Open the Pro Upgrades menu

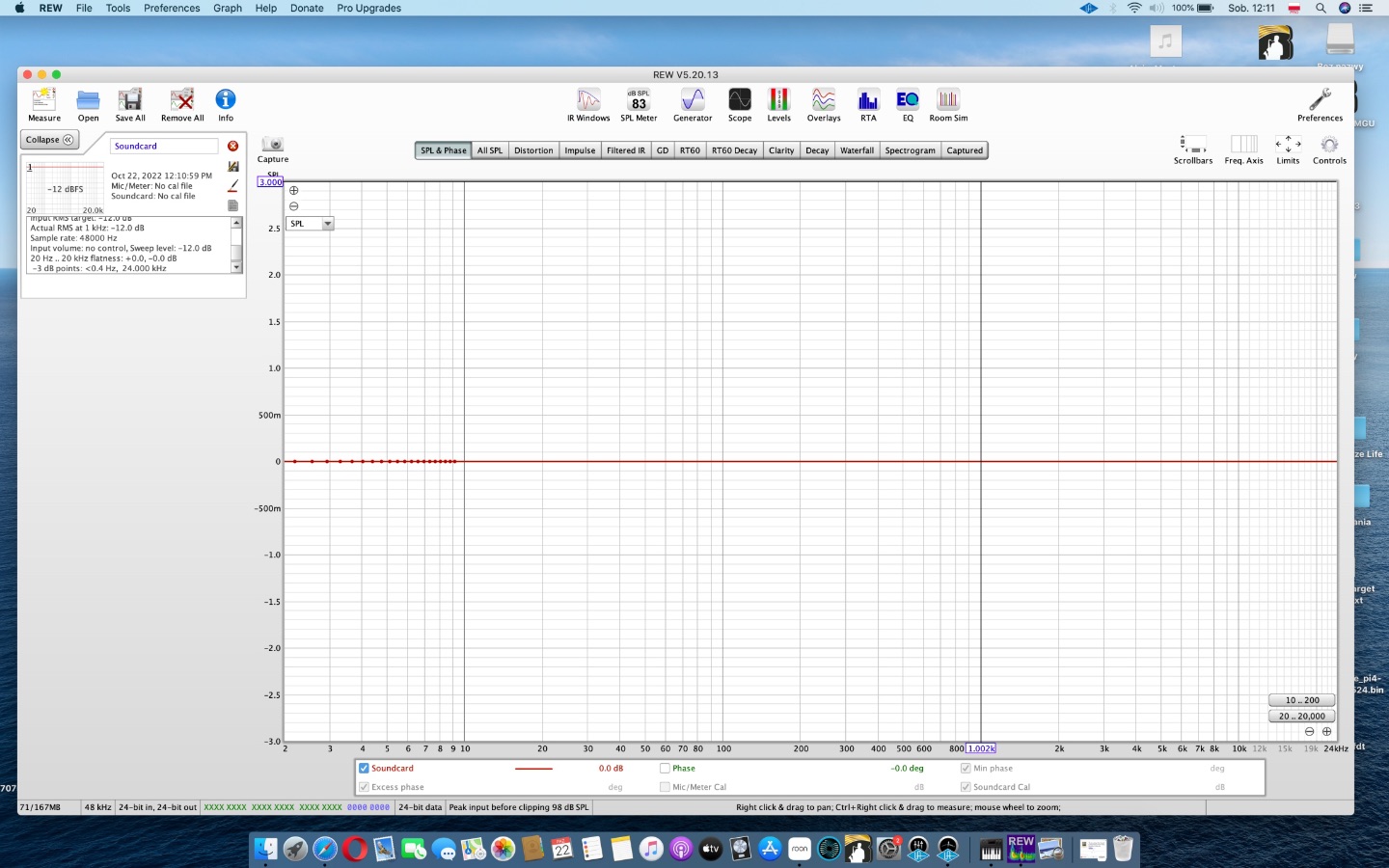click(x=368, y=8)
